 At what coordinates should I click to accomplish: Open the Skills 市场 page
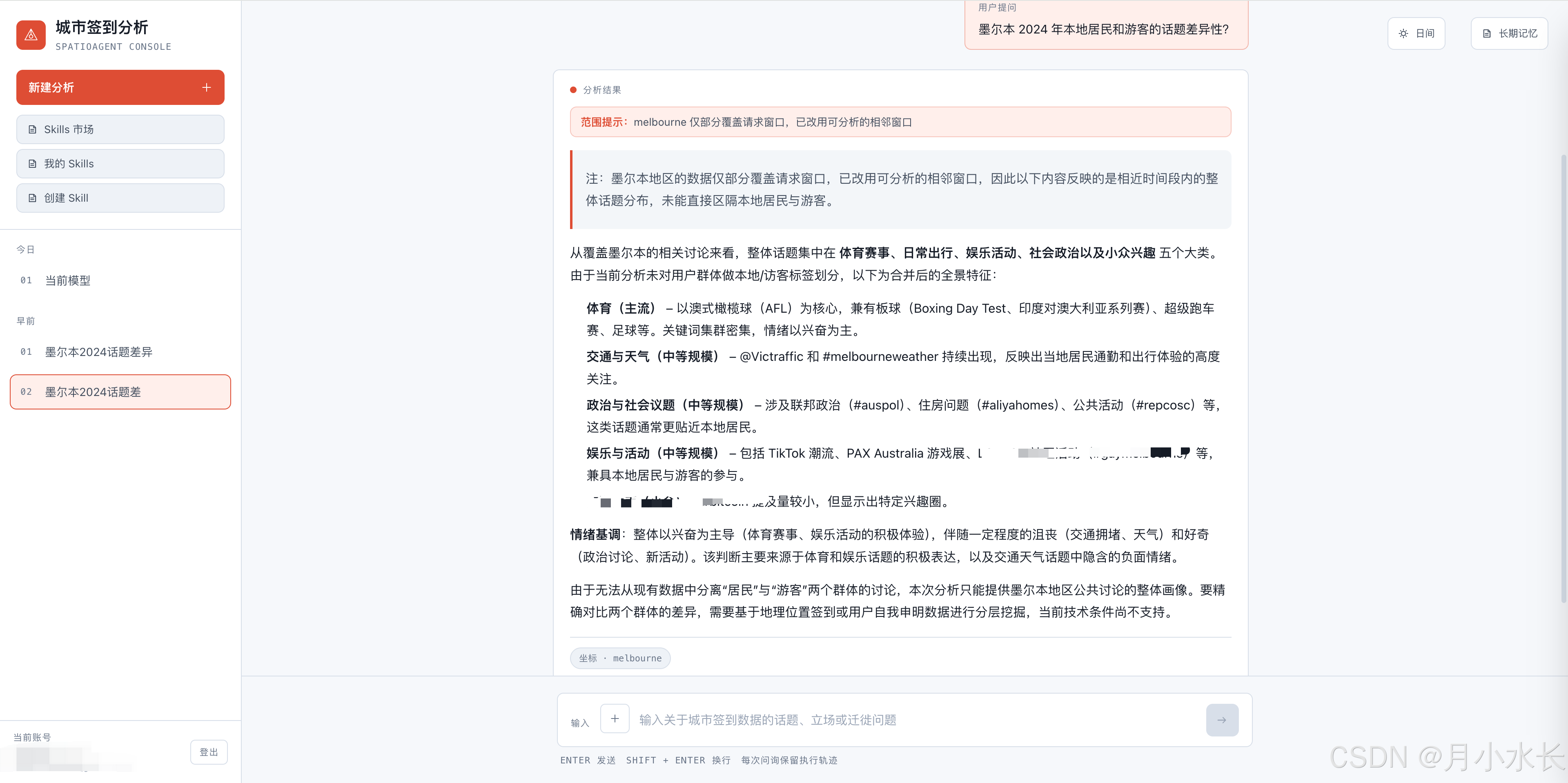120,129
